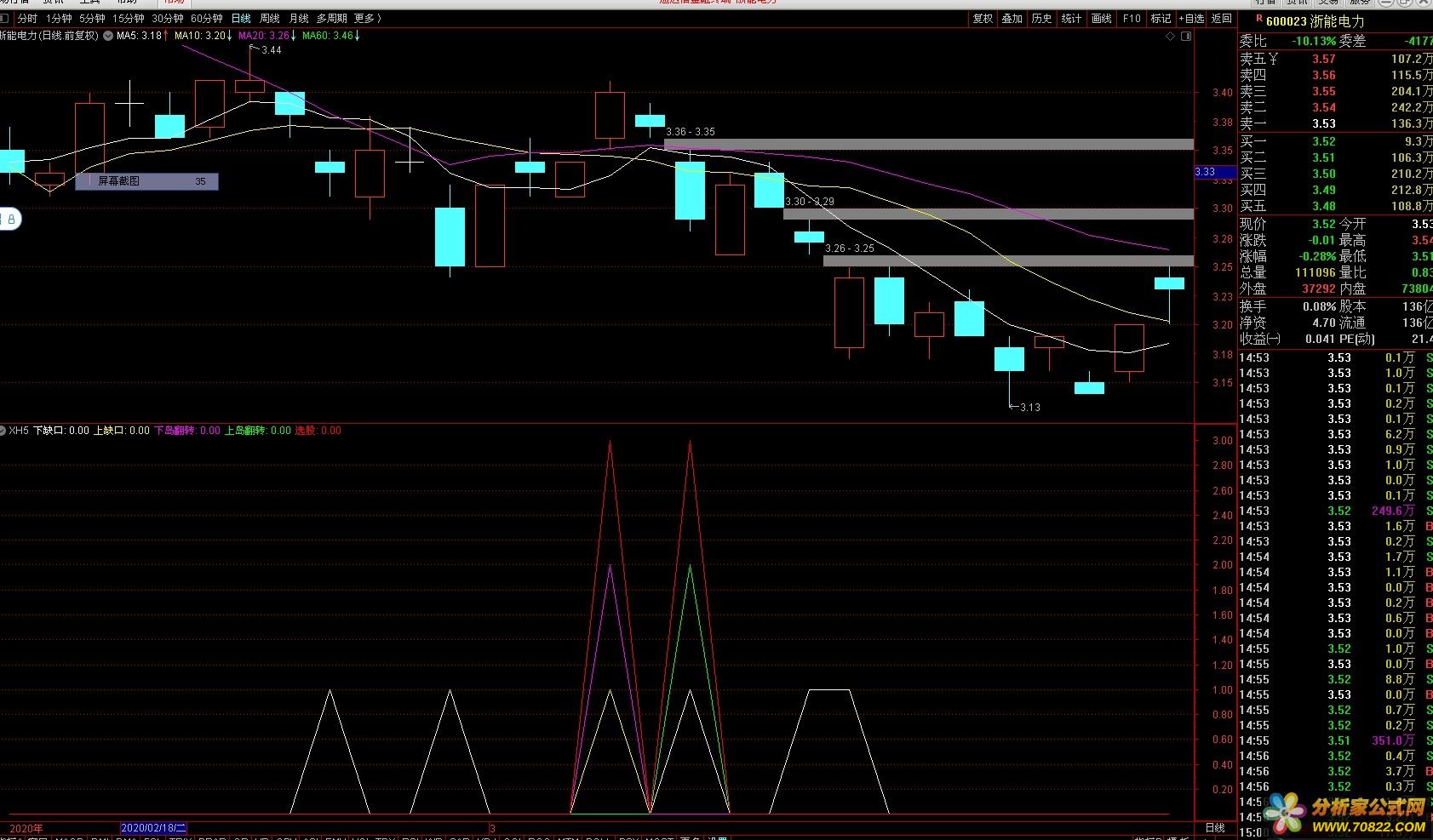This screenshot has width=1433, height=840.
Task: Select the 60分钟 period tab
Action: click(207, 19)
